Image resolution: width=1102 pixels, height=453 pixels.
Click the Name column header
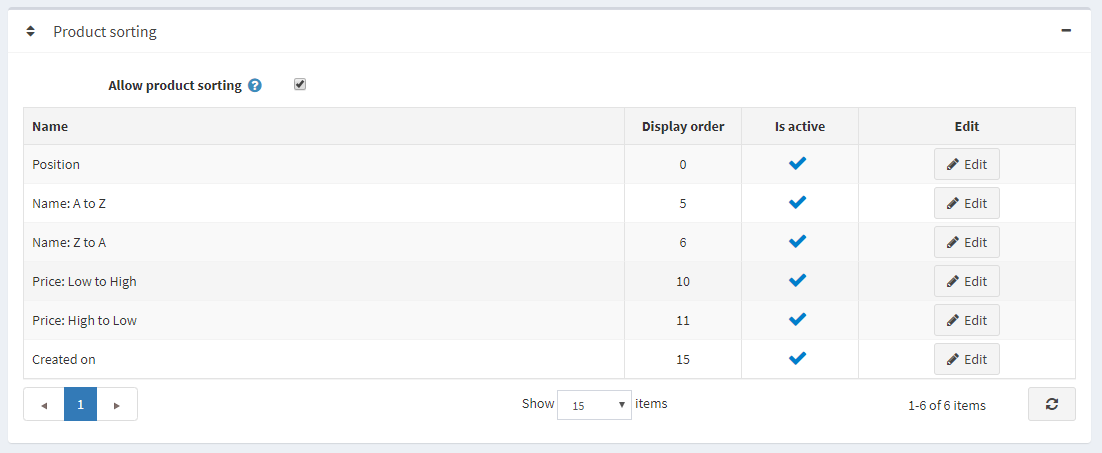pyautogui.click(x=50, y=127)
